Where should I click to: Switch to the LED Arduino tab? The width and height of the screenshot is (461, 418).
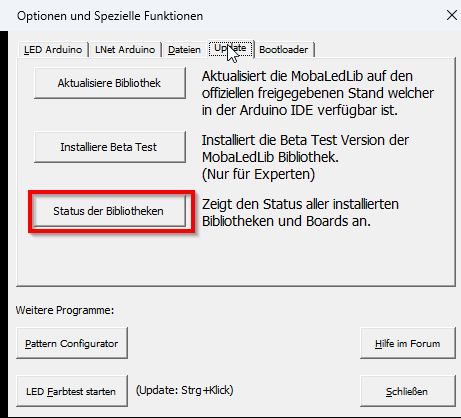coord(53,50)
